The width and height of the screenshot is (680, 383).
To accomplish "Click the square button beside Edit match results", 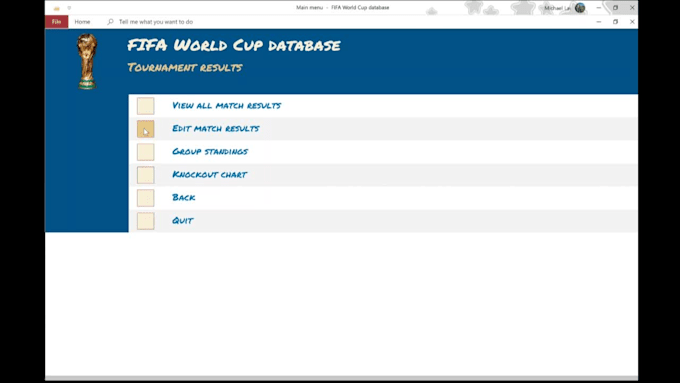I will point(146,129).
